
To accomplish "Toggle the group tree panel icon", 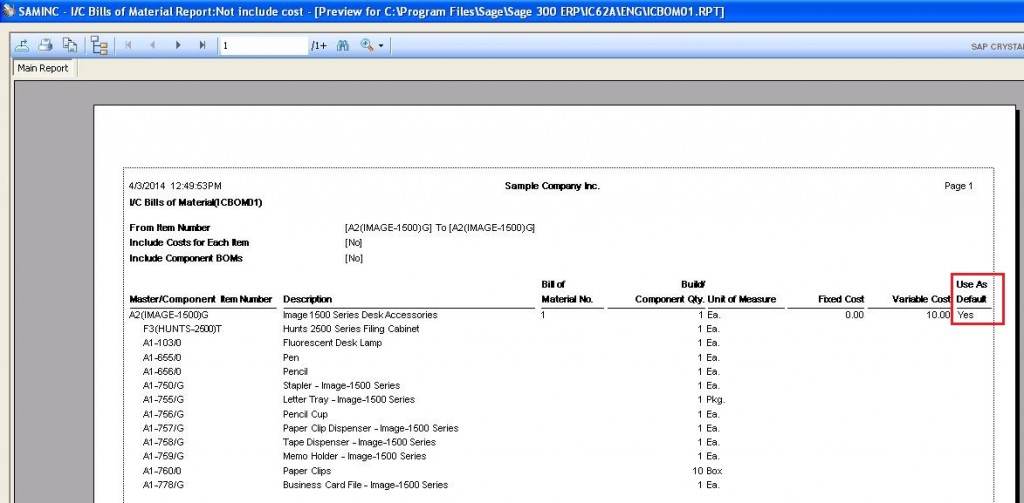I will pyautogui.click(x=99, y=45).
